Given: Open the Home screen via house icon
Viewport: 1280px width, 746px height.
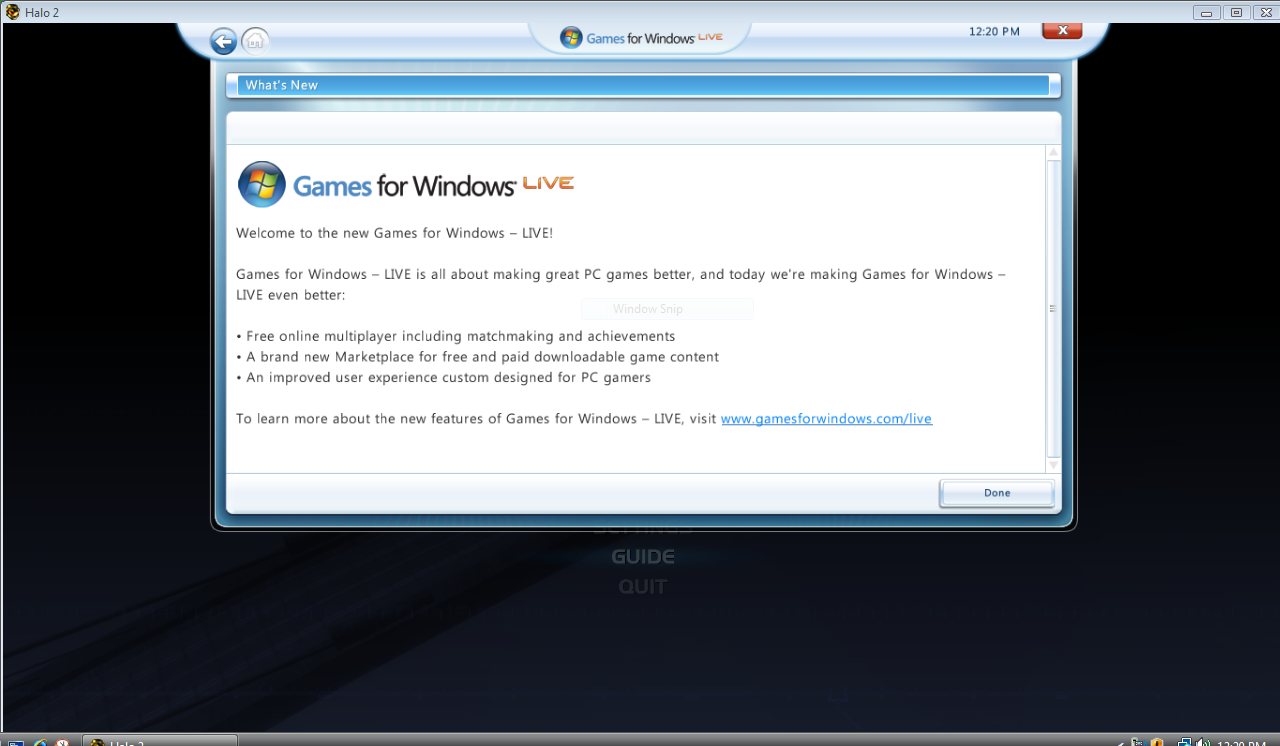Looking at the screenshot, I should point(254,41).
